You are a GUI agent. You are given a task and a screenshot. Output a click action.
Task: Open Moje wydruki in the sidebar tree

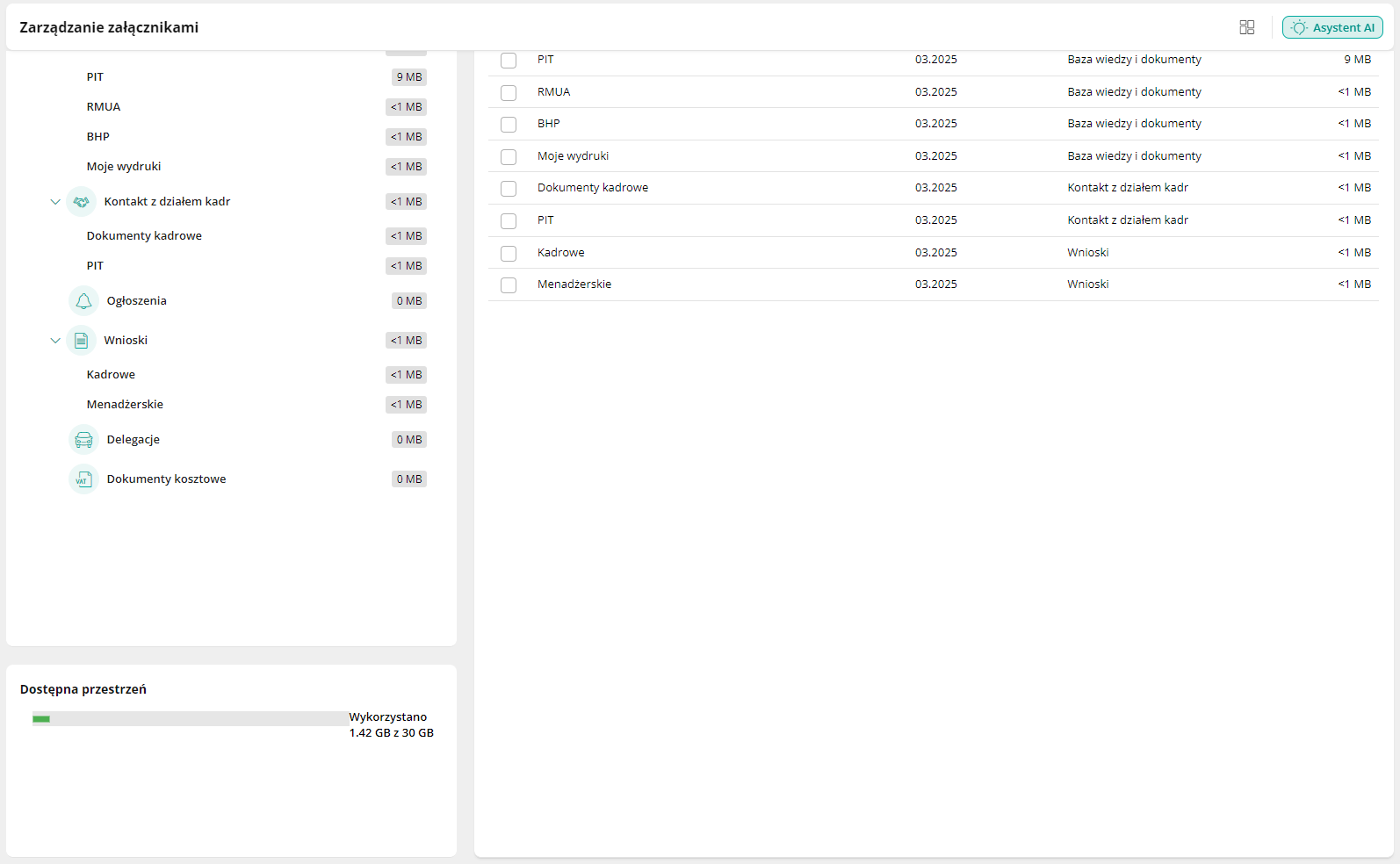(x=124, y=167)
